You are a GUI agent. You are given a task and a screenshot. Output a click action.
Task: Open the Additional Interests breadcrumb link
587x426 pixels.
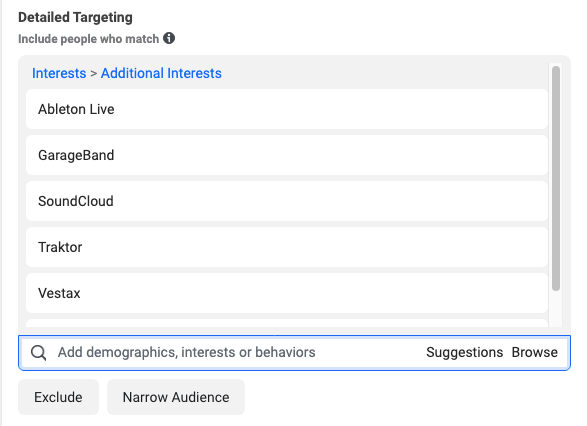161,73
